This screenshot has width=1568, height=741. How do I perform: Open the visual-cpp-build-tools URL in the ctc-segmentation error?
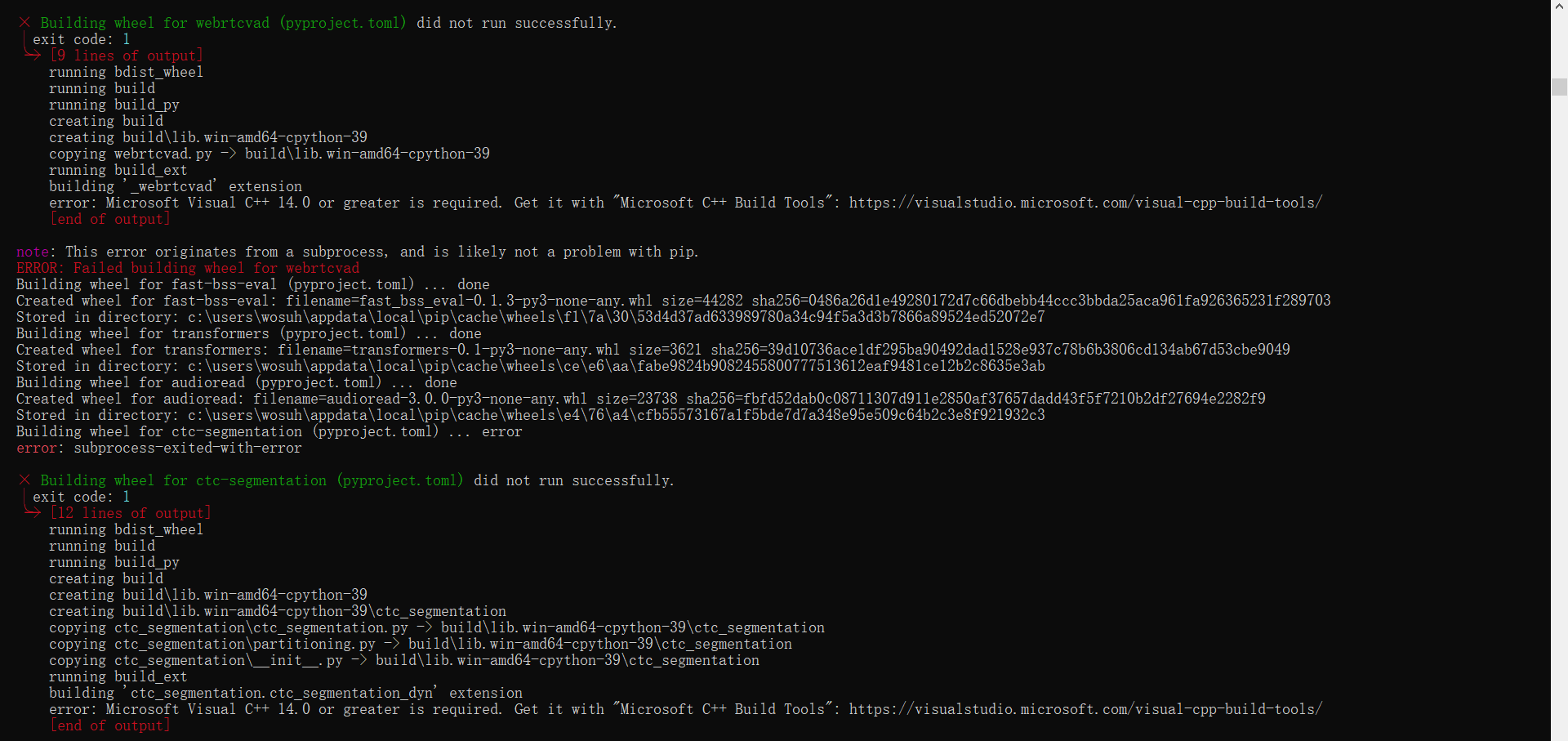point(1085,709)
